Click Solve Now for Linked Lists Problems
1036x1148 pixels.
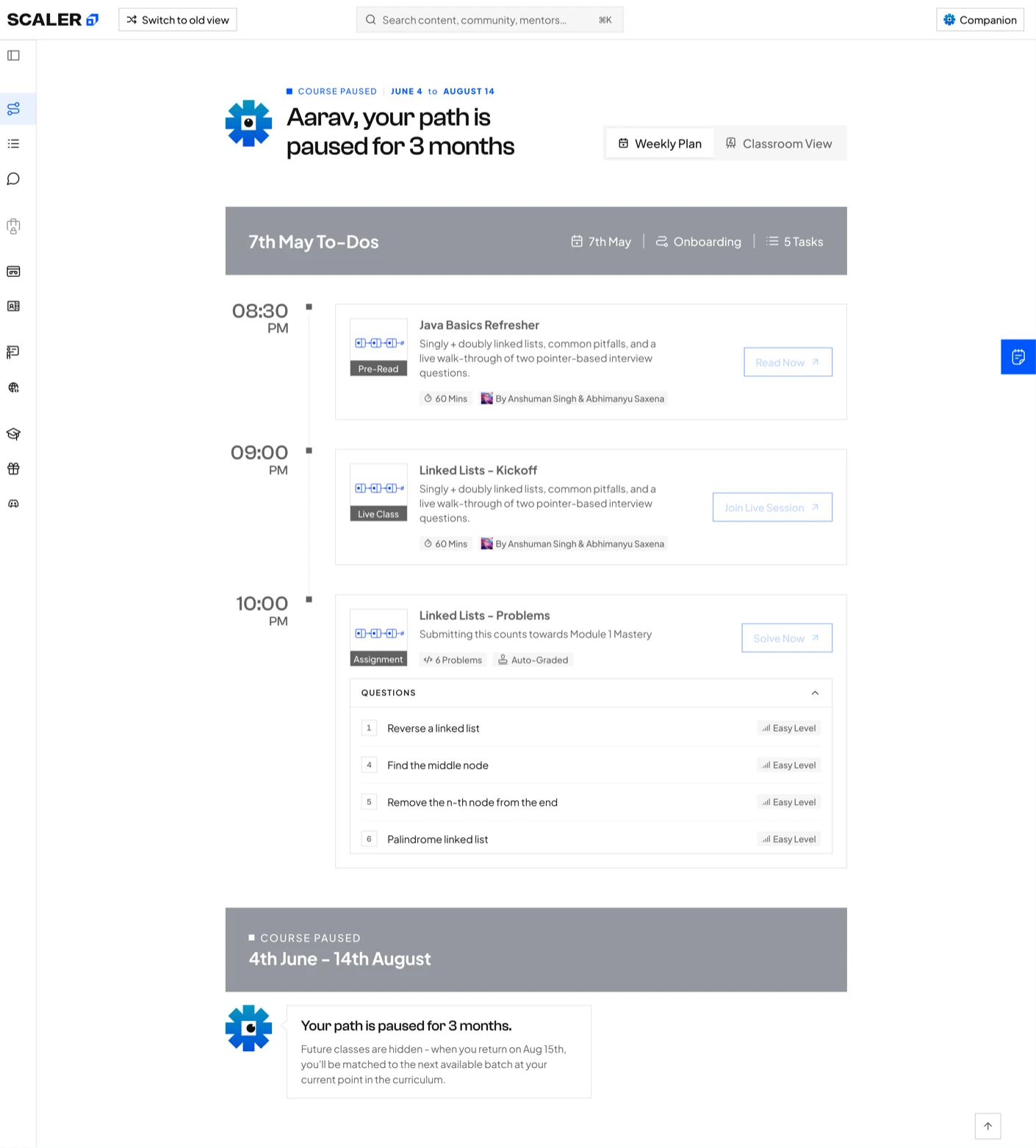pos(787,638)
